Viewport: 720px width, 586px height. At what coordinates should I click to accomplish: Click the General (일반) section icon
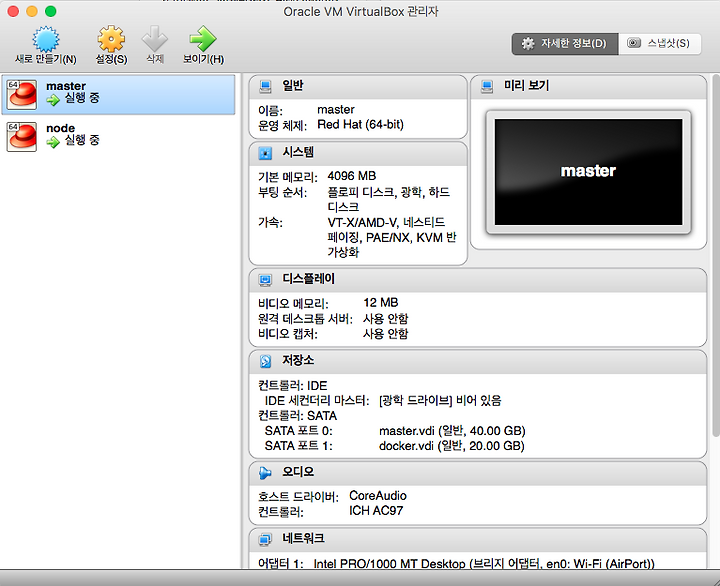tap(265, 86)
